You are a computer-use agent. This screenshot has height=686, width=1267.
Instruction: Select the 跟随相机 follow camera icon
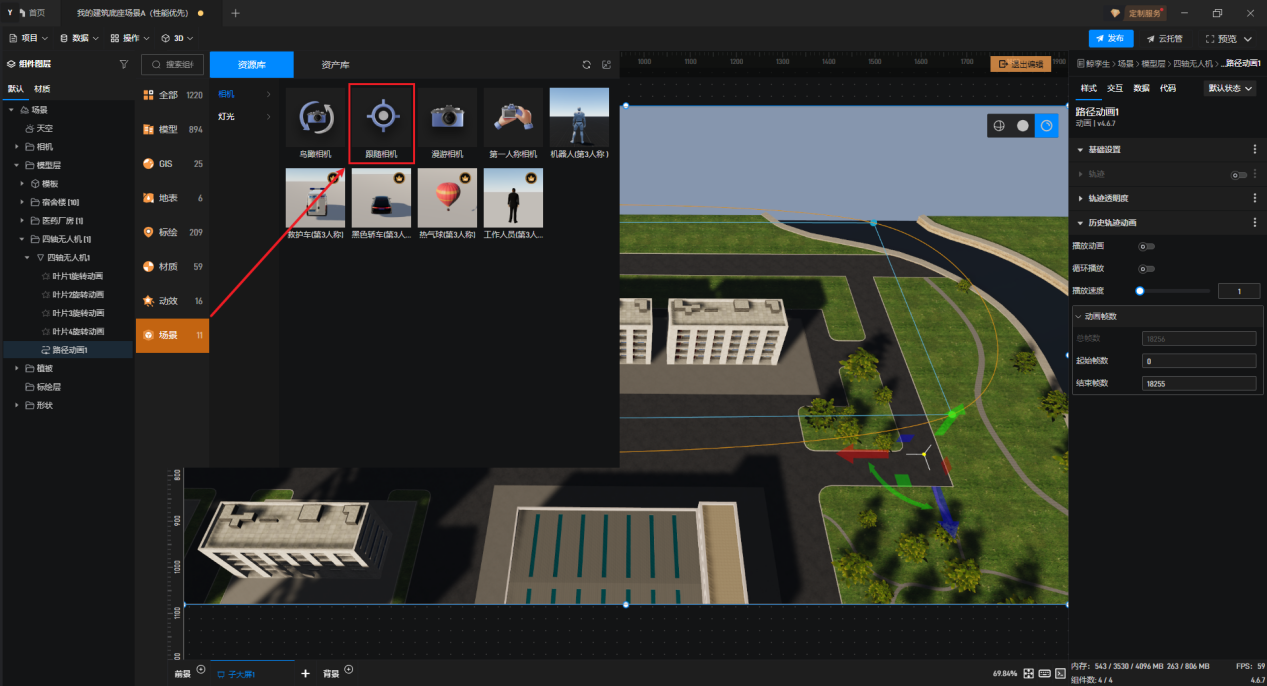pyautogui.click(x=382, y=117)
